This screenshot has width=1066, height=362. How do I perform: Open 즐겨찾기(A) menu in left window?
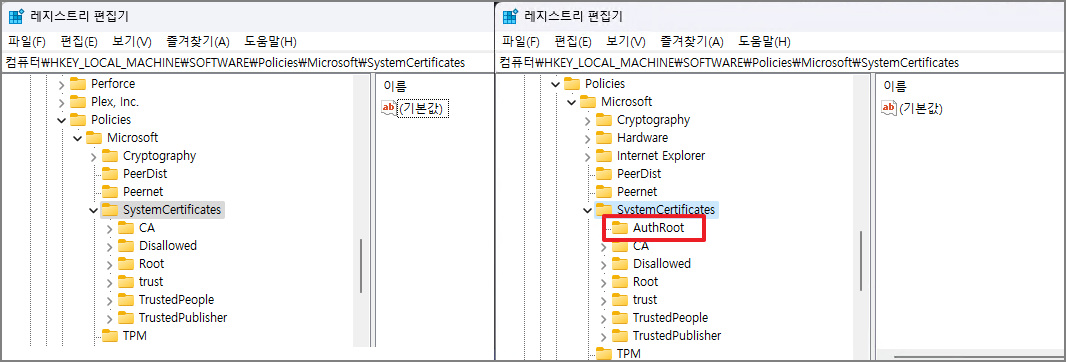click(x=198, y=42)
